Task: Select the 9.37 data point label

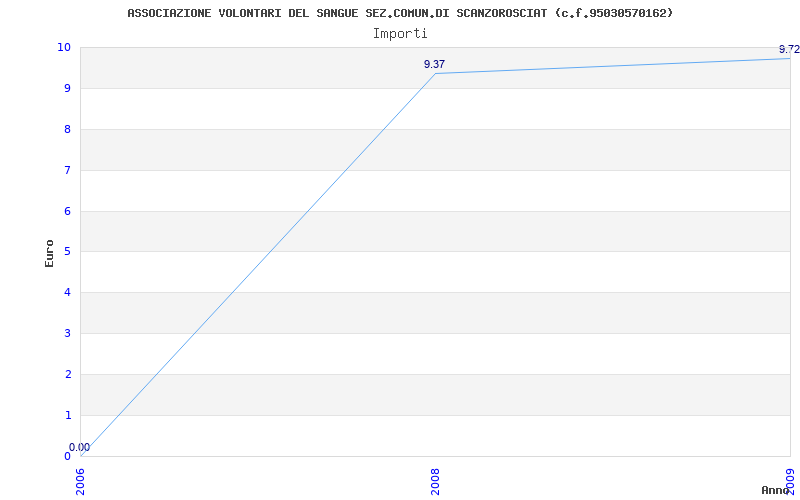Action: click(x=434, y=64)
